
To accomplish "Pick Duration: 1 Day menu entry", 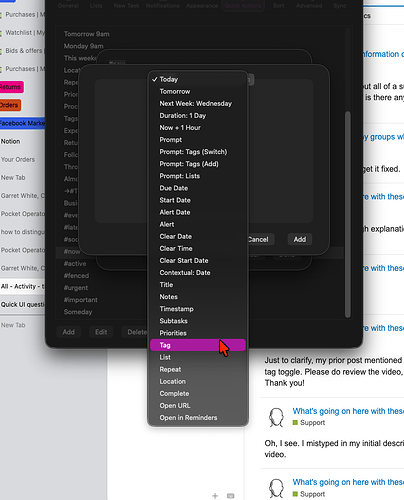I will 198,115.
